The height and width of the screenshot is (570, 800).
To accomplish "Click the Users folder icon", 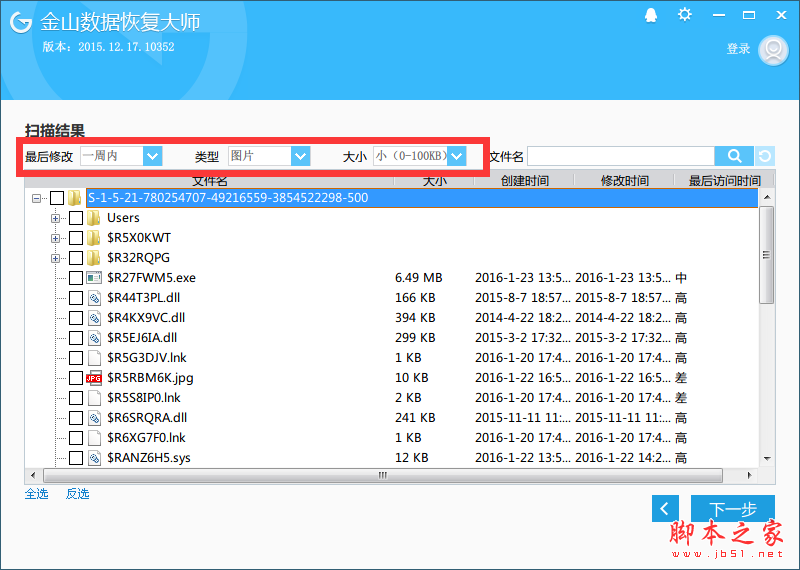I will pyautogui.click(x=93, y=218).
